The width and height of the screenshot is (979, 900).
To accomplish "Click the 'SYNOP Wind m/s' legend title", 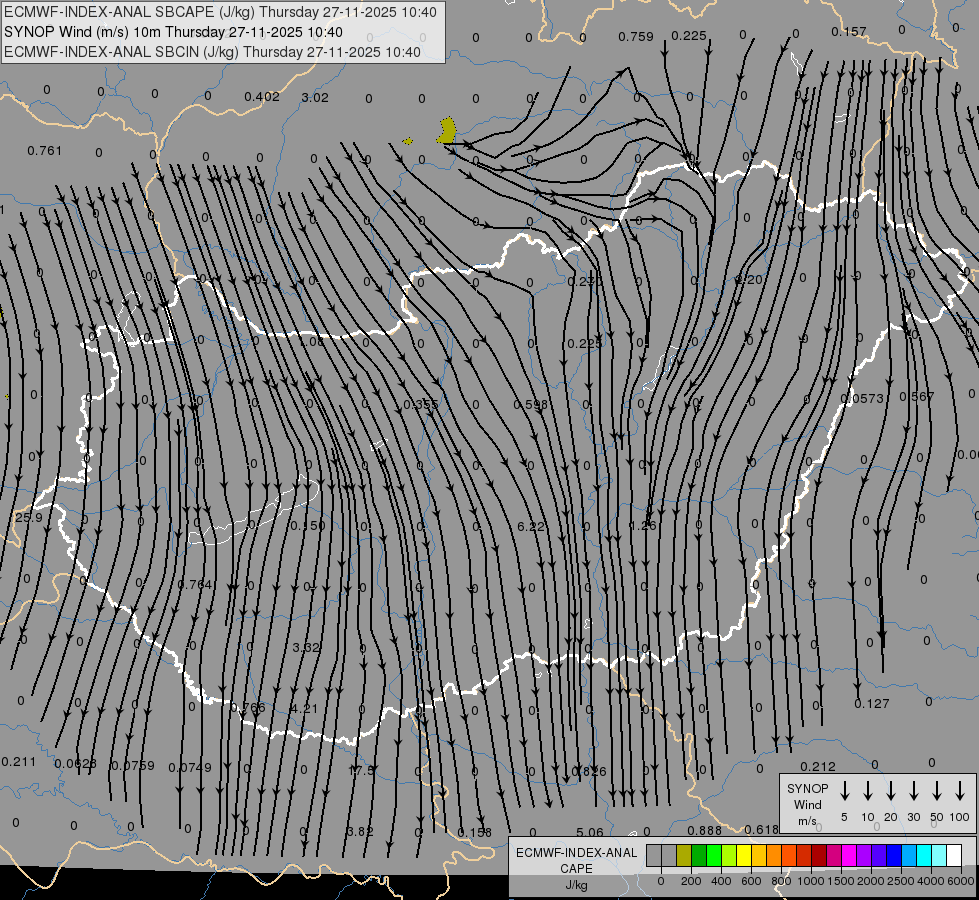I will point(807,804).
